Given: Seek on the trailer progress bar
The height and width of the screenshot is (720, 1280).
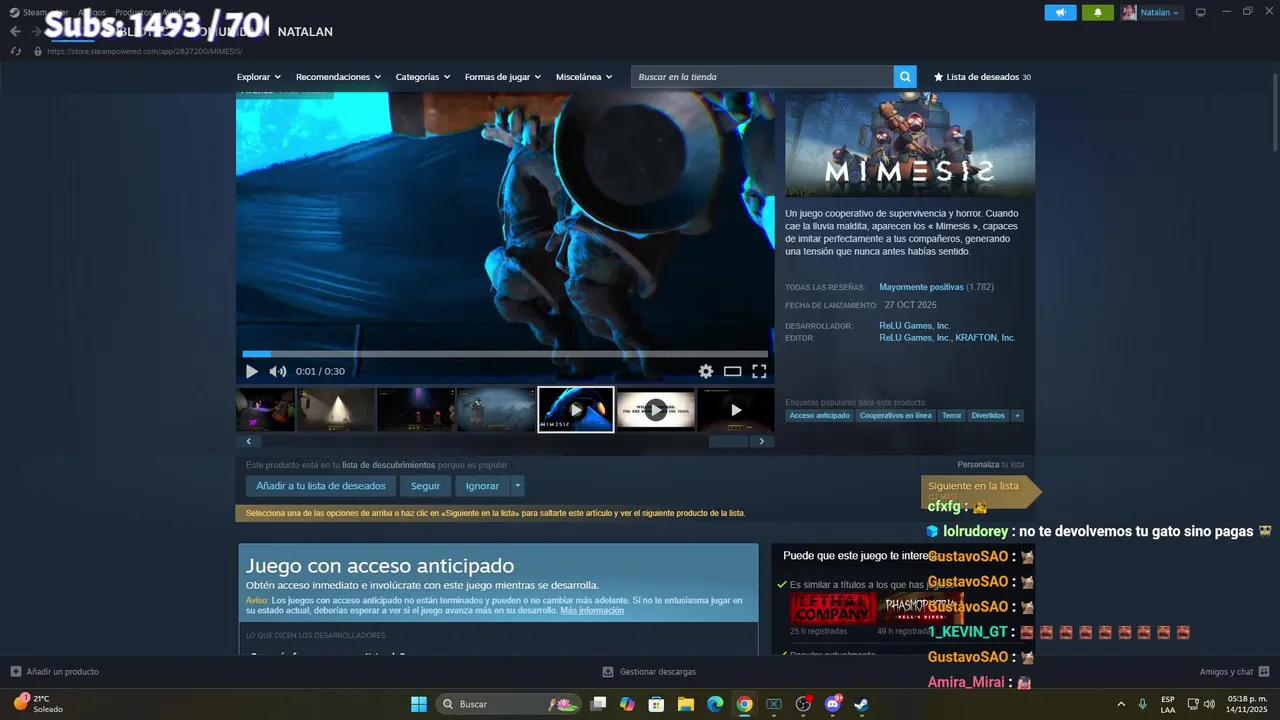Looking at the screenshot, I should (505, 353).
